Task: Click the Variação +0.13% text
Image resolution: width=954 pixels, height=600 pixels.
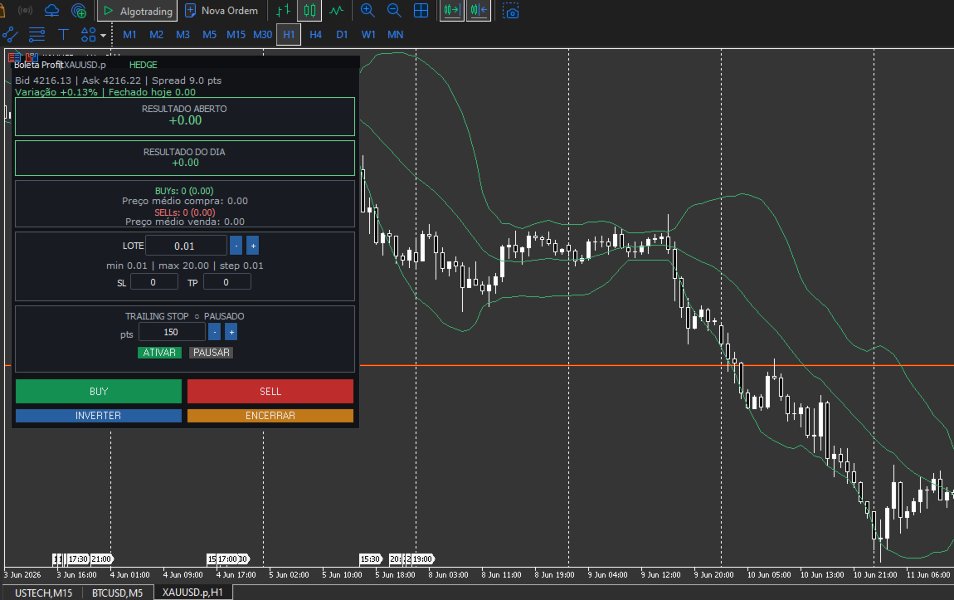Action: click(x=56, y=92)
